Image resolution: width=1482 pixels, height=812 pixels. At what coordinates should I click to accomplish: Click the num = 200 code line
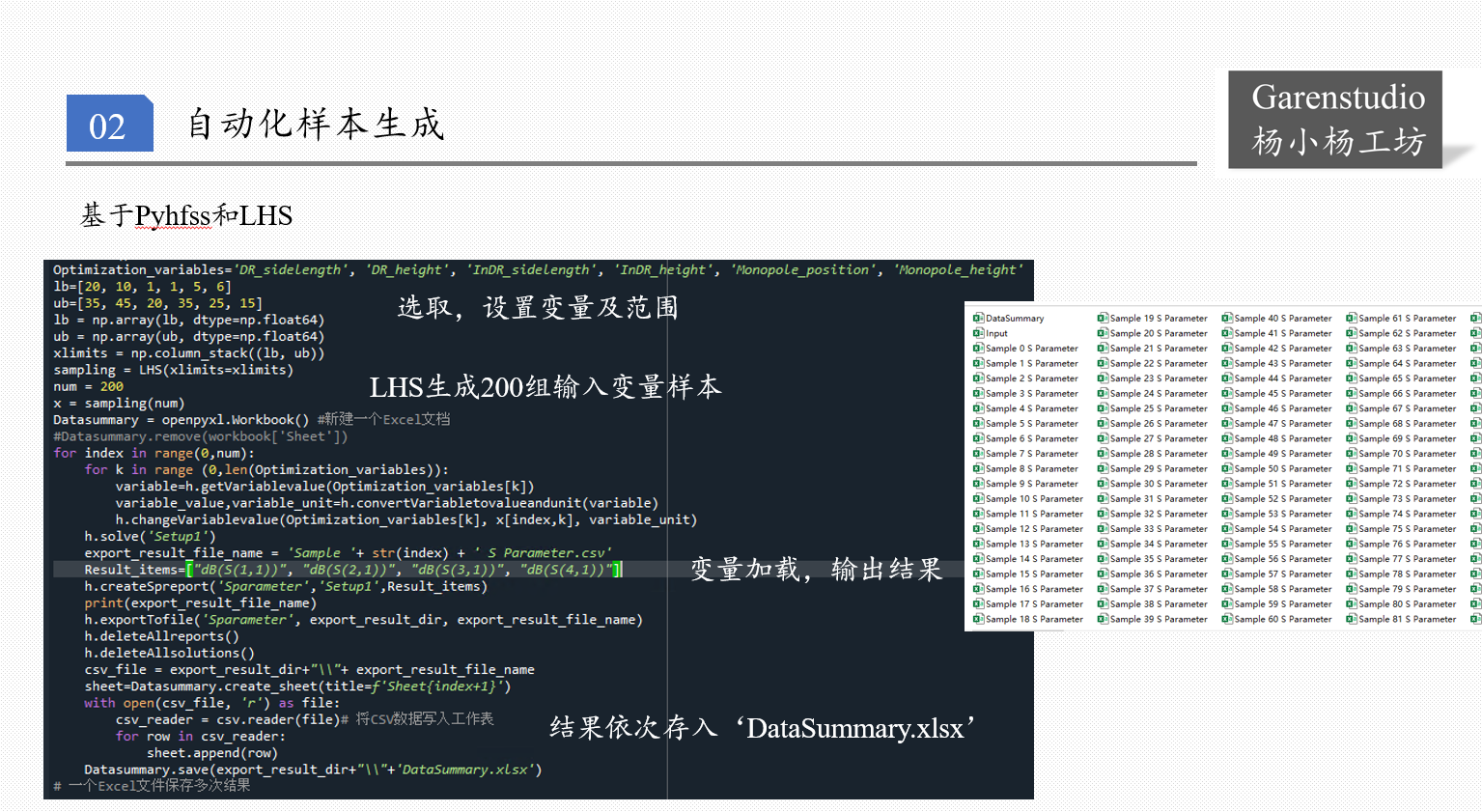(x=88, y=386)
